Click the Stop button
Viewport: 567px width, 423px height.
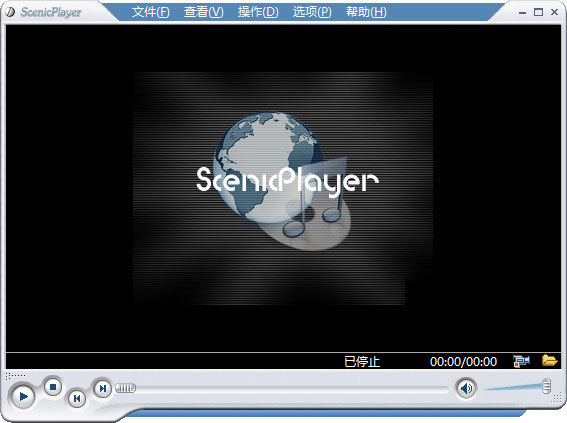(x=53, y=387)
